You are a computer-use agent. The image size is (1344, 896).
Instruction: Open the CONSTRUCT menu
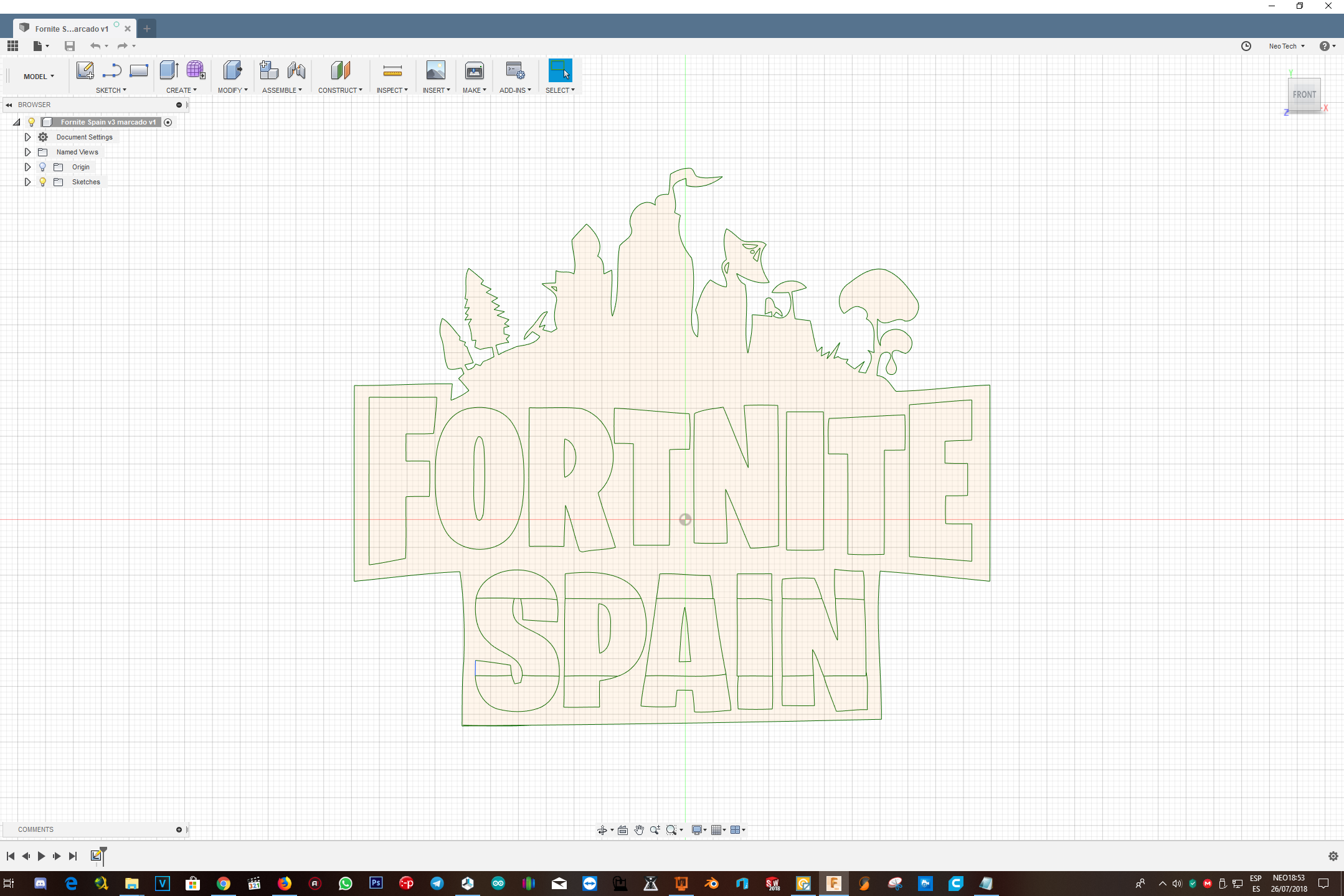[340, 90]
